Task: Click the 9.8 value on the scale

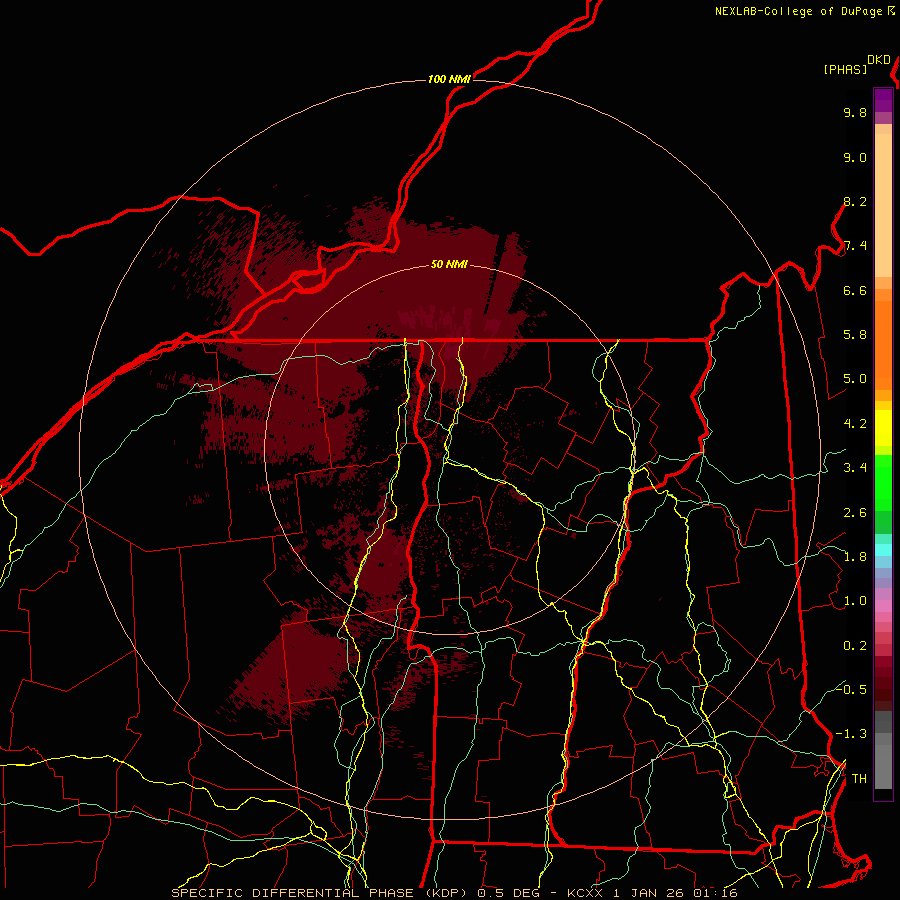Action: (855, 113)
